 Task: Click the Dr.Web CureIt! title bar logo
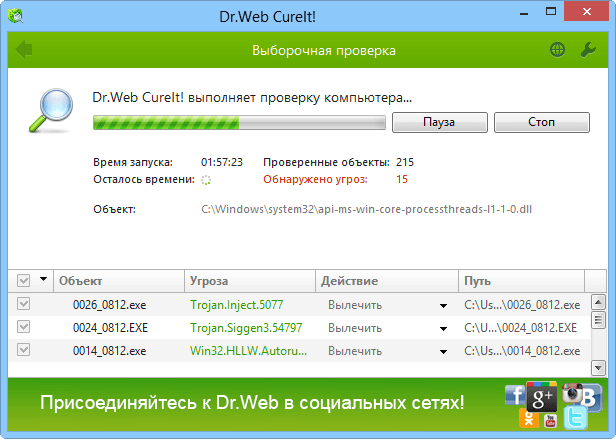click(x=16, y=16)
